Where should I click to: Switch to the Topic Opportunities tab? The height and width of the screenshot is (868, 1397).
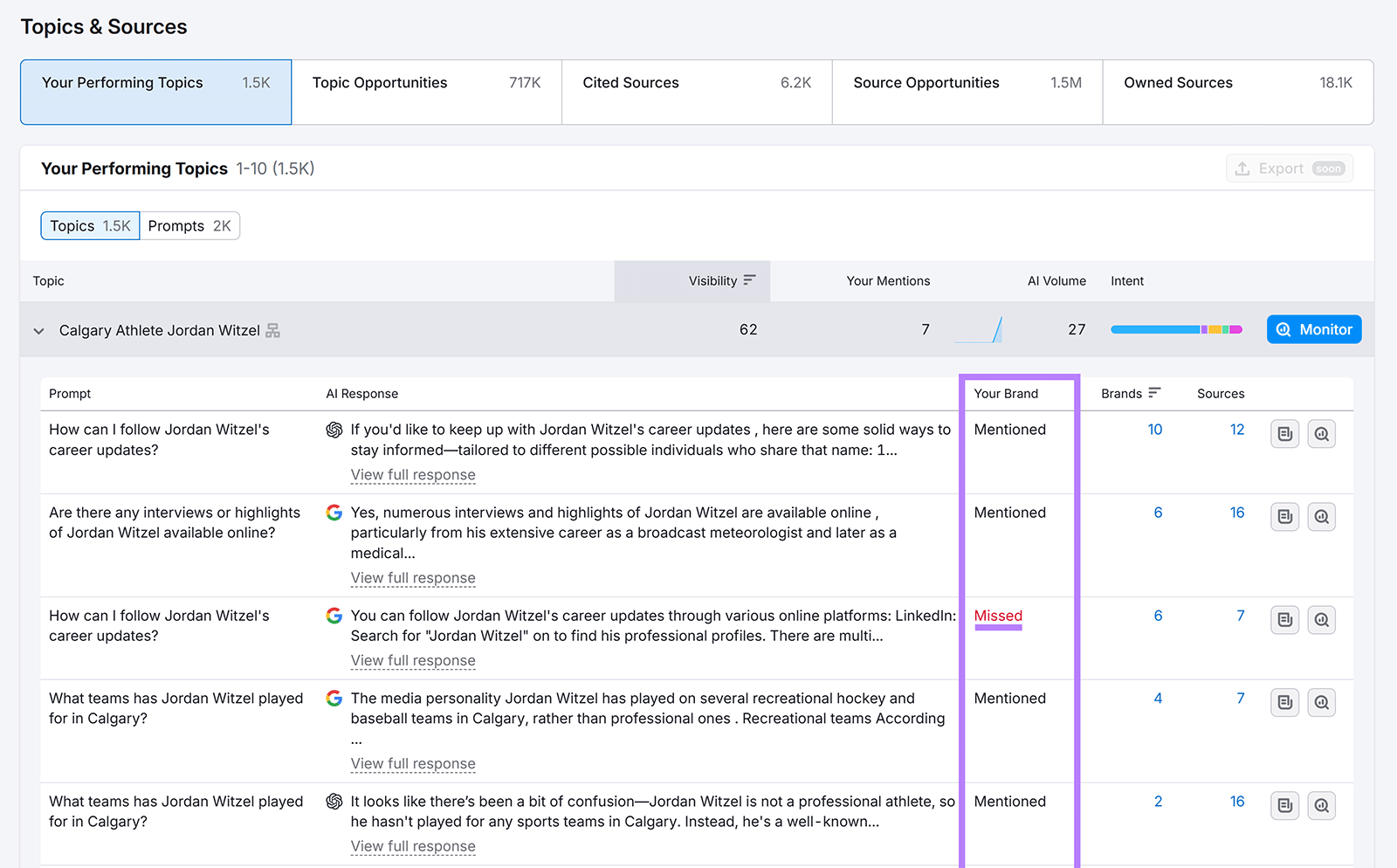(380, 82)
